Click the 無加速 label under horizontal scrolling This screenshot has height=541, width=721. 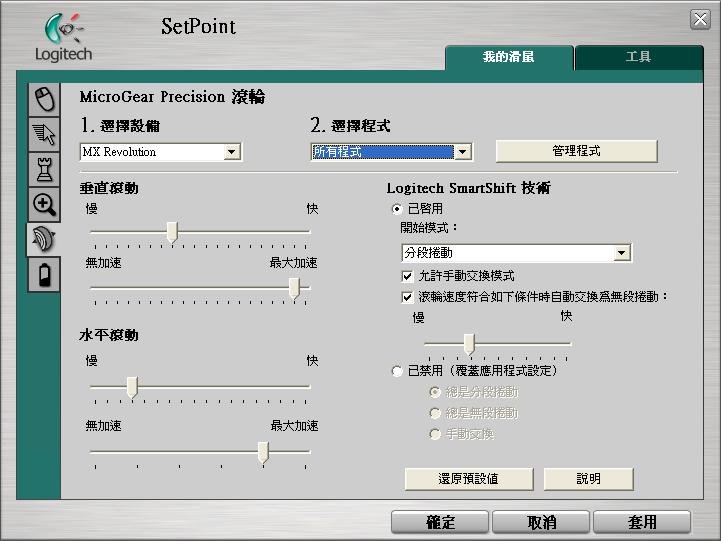point(103,426)
